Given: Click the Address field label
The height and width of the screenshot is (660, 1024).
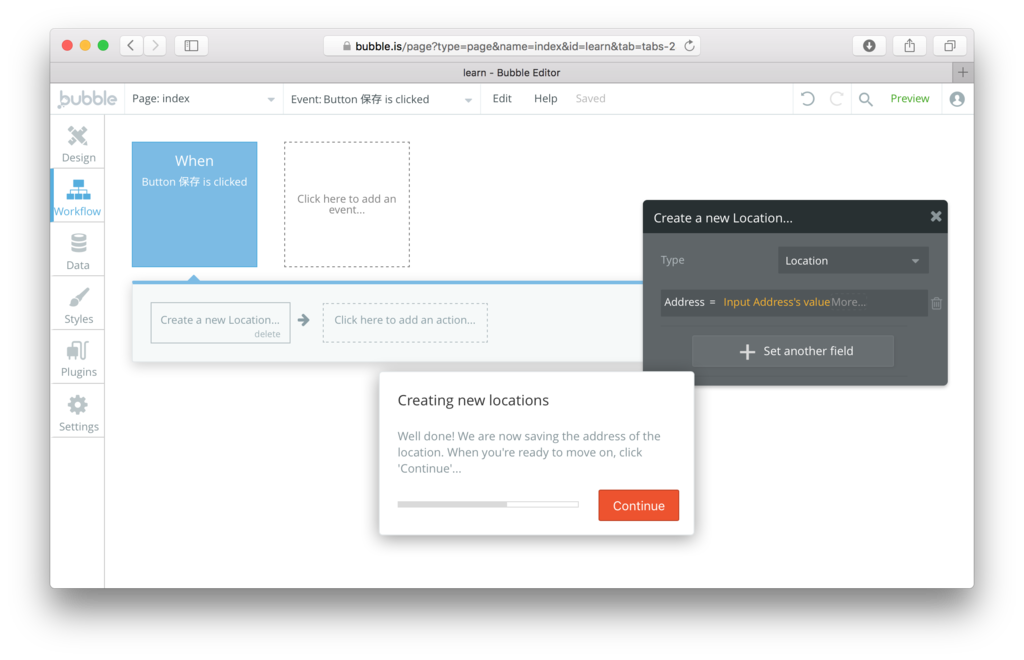Looking at the screenshot, I should tap(684, 302).
